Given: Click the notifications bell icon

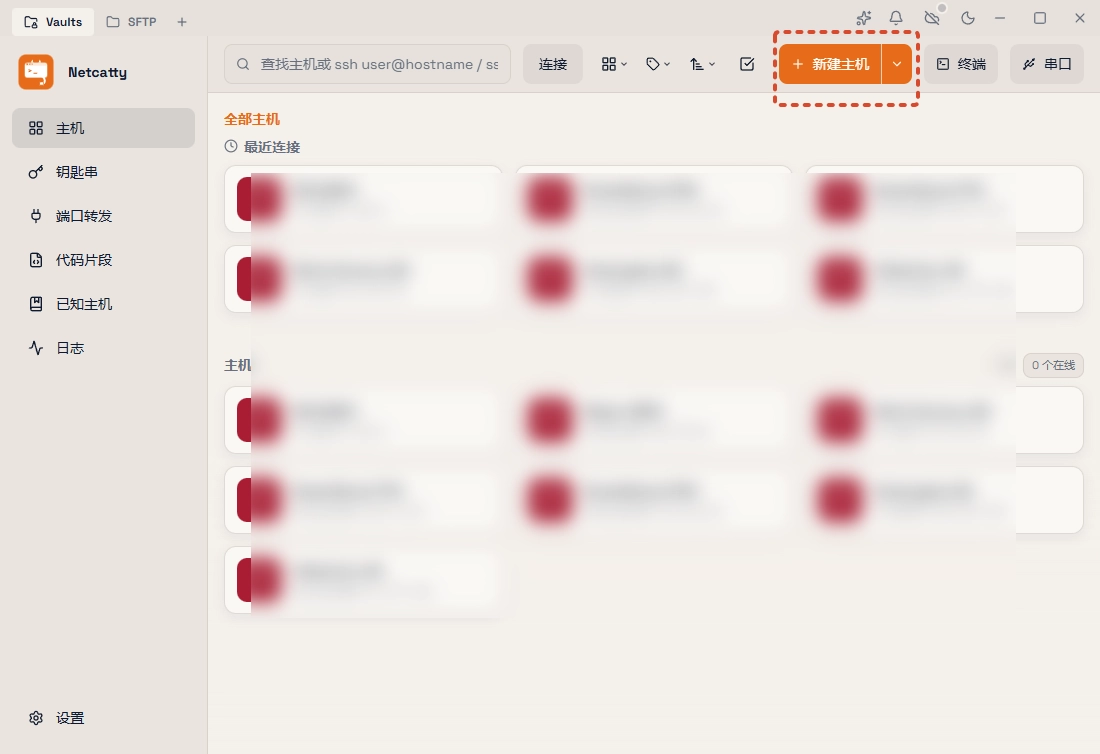Looking at the screenshot, I should pos(896,18).
